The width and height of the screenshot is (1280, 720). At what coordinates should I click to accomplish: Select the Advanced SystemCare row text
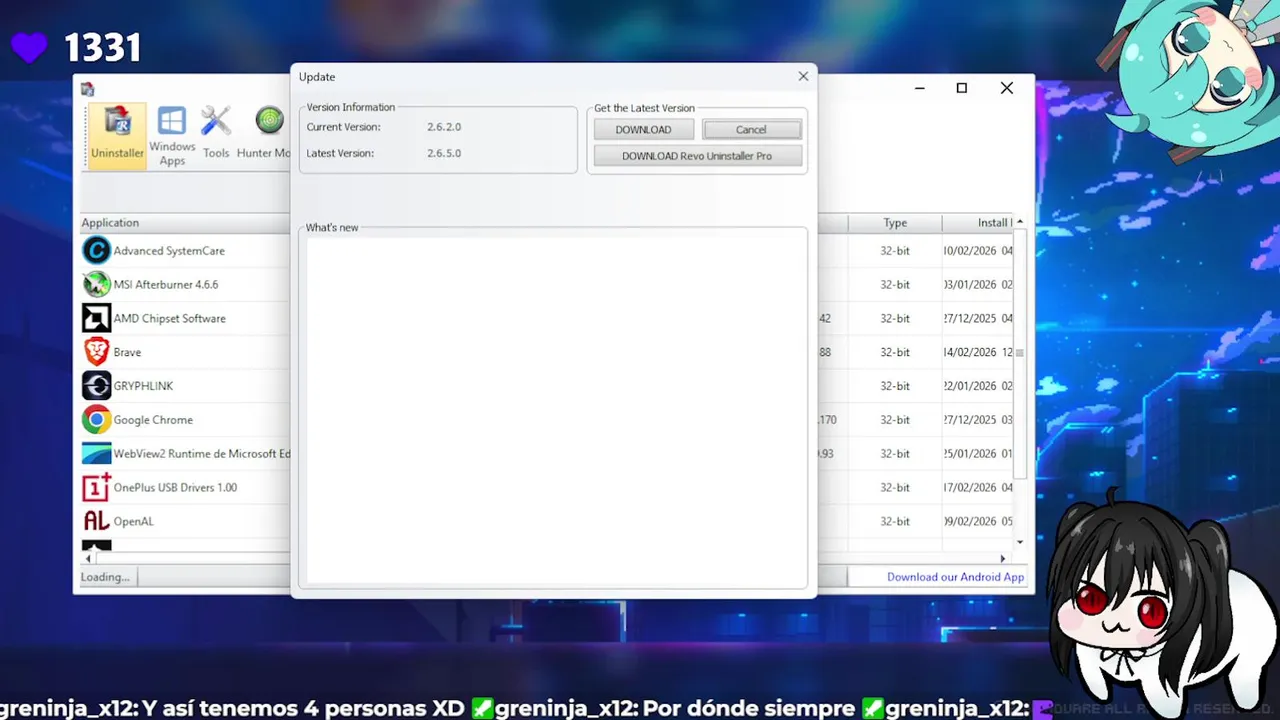169,251
